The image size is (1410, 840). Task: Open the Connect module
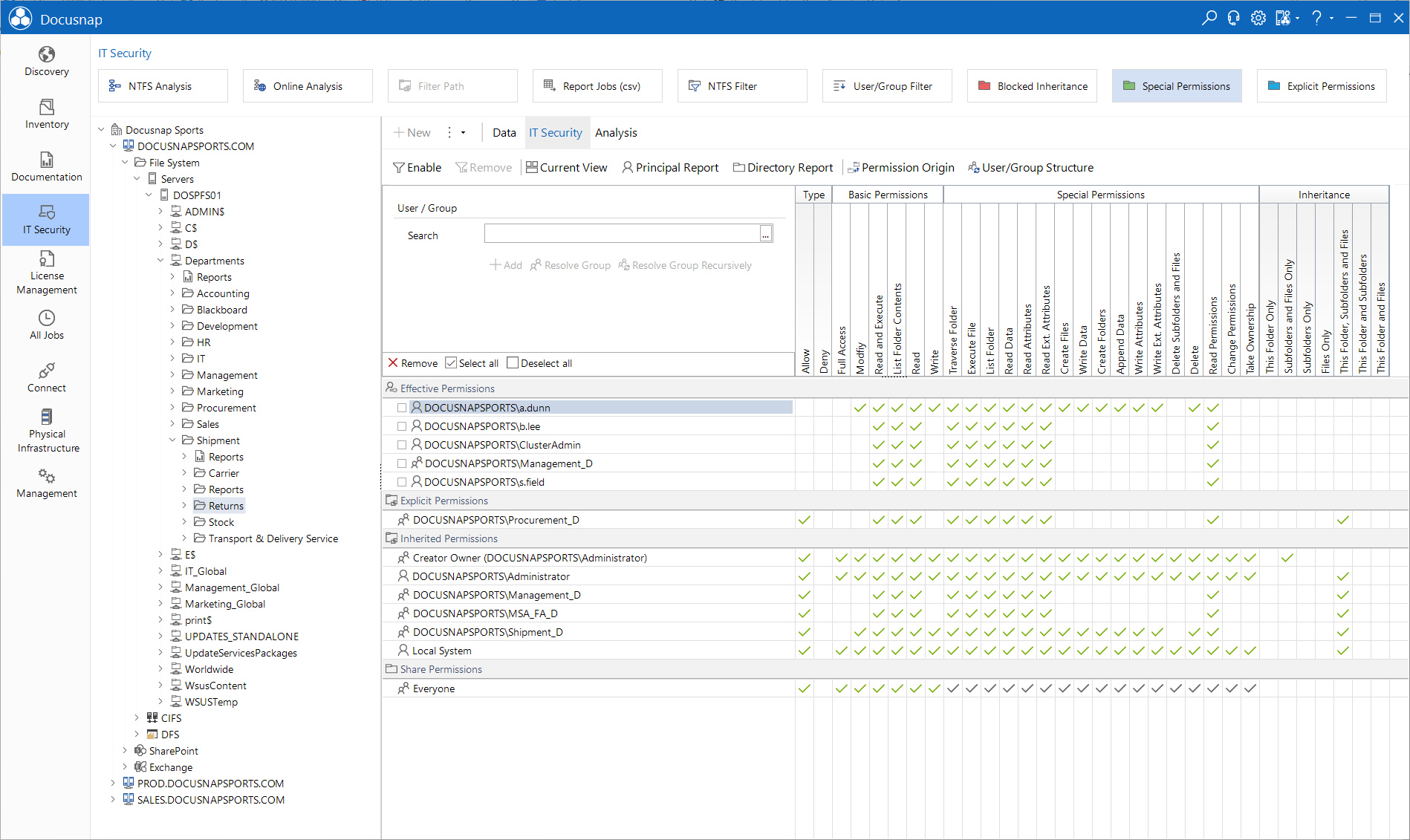pyautogui.click(x=46, y=378)
